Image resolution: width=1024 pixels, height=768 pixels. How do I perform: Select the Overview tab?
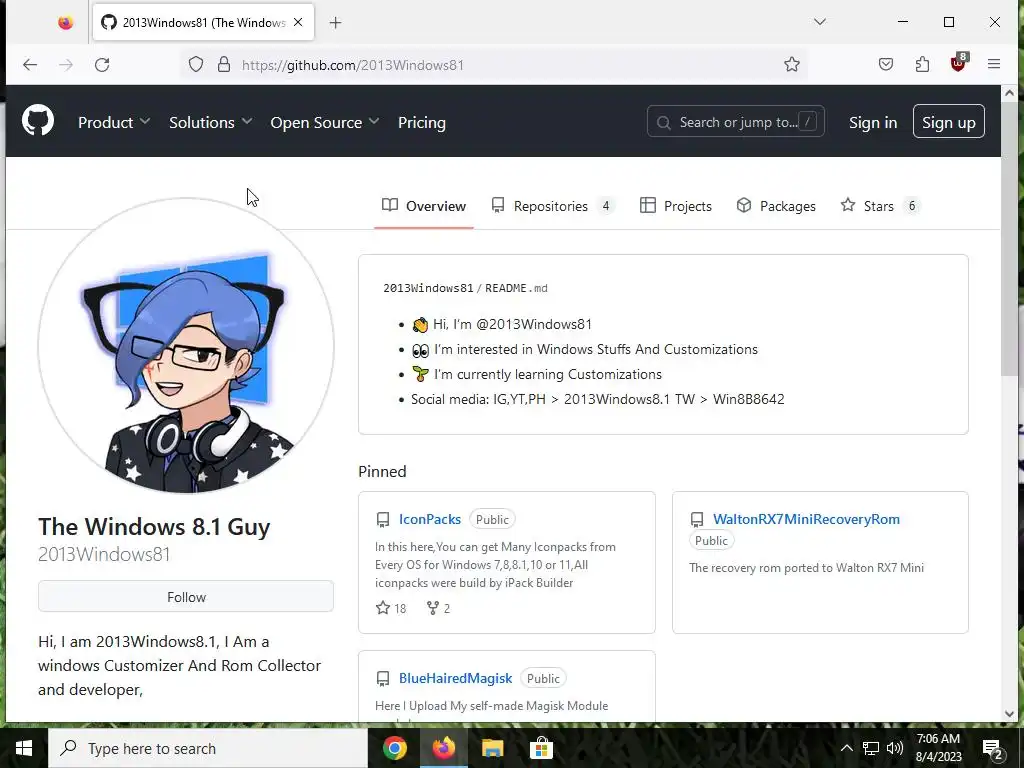coord(424,206)
